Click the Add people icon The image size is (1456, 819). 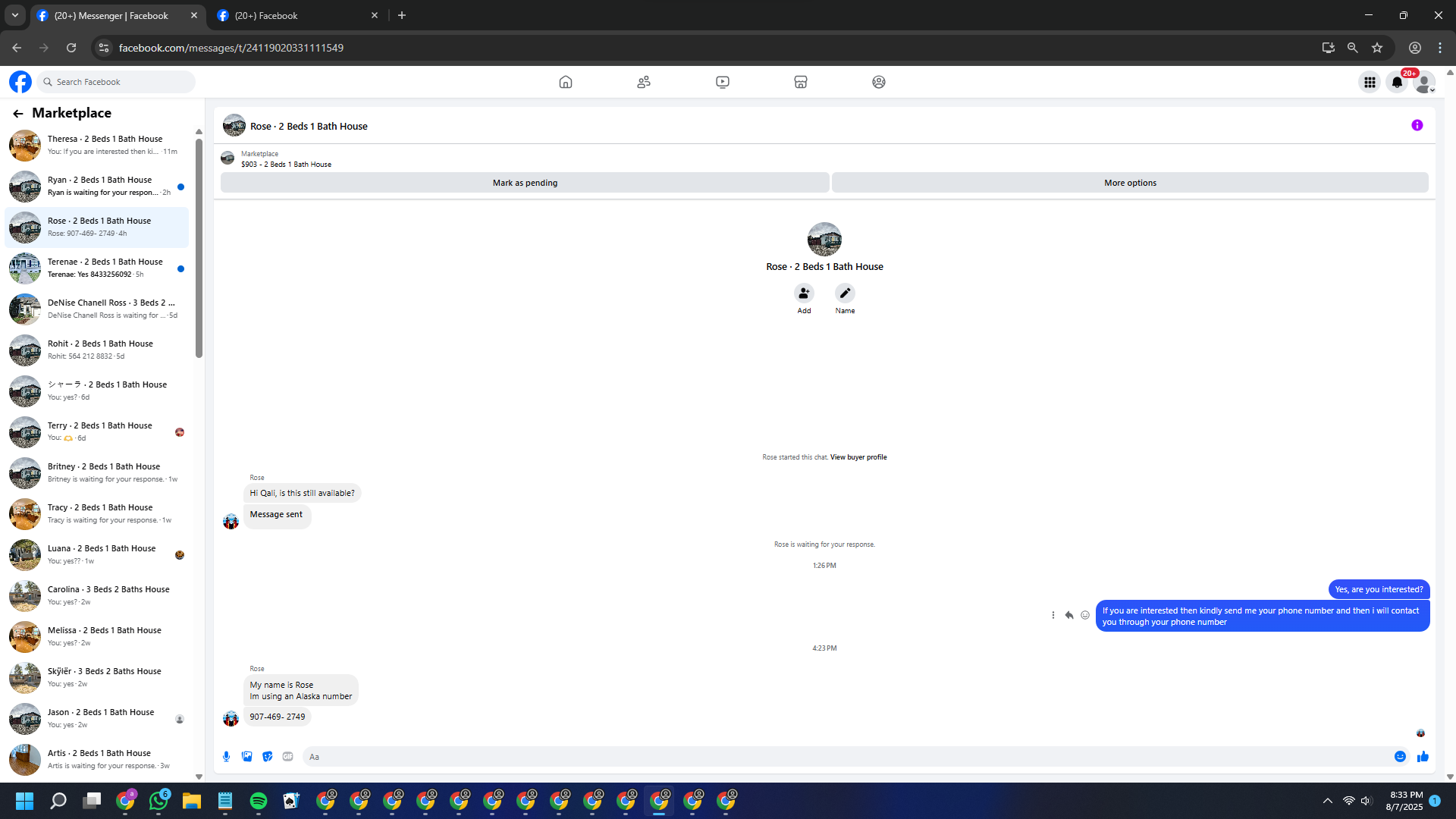click(x=804, y=293)
